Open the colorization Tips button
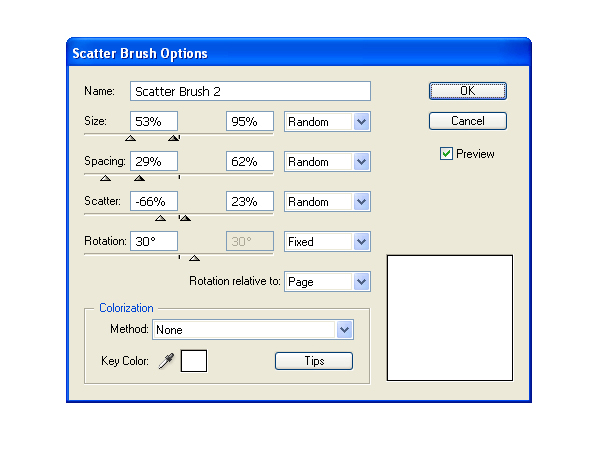The height and width of the screenshot is (450, 600). tap(314, 361)
